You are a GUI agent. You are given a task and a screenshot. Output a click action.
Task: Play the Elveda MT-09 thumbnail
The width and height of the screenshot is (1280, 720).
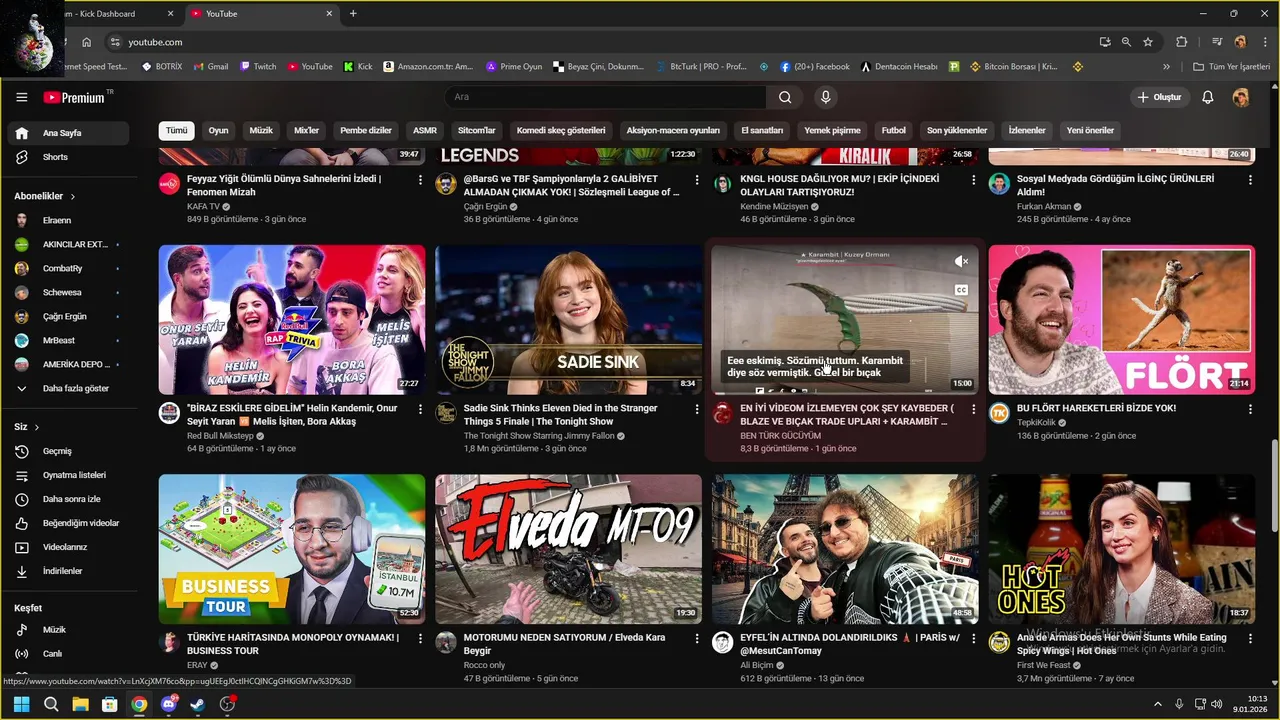pos(568,549)
